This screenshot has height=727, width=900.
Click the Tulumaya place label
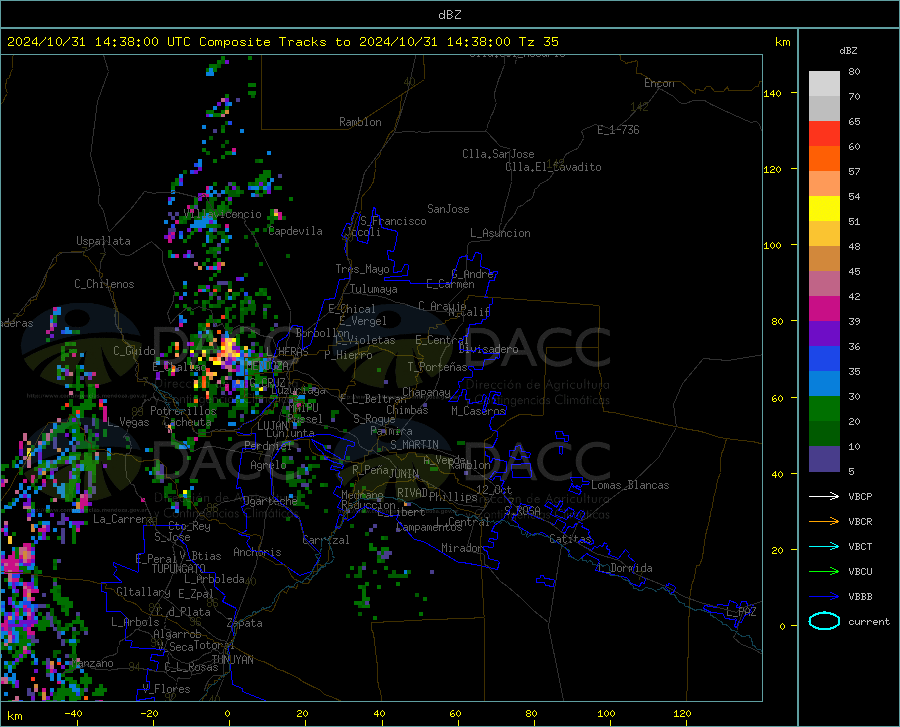[374, 289]
